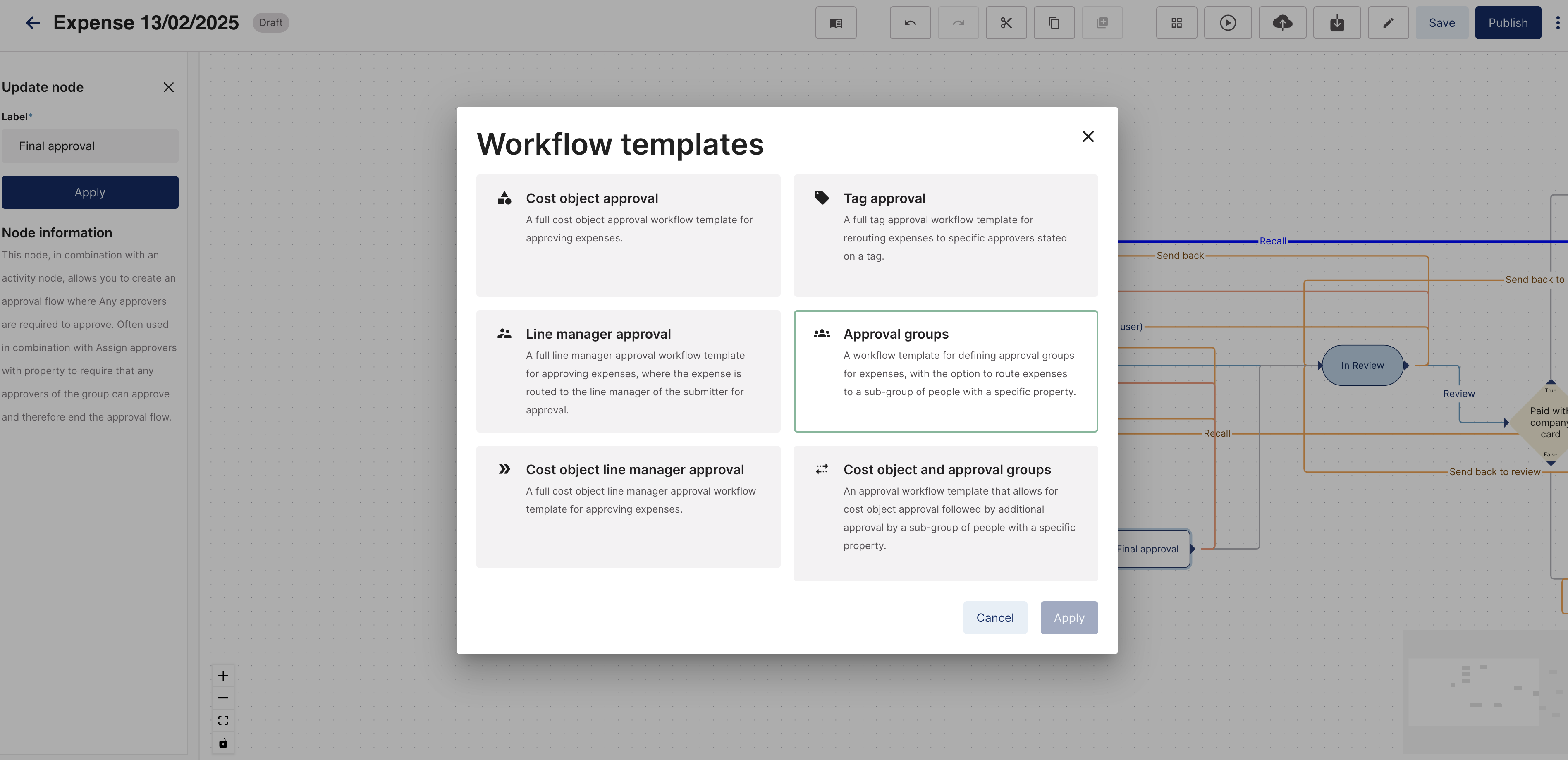The width and height of the screenshot is (1568, 760).
Task: Paste with the disabled paste icon
Action: 1102,23
